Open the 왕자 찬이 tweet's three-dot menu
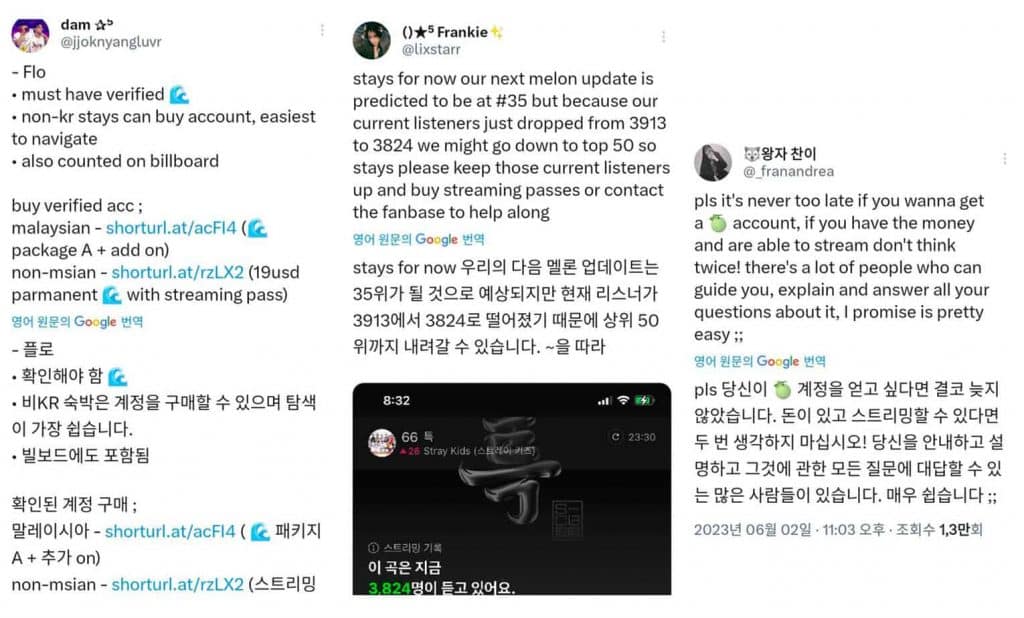 click(1004, 159)
